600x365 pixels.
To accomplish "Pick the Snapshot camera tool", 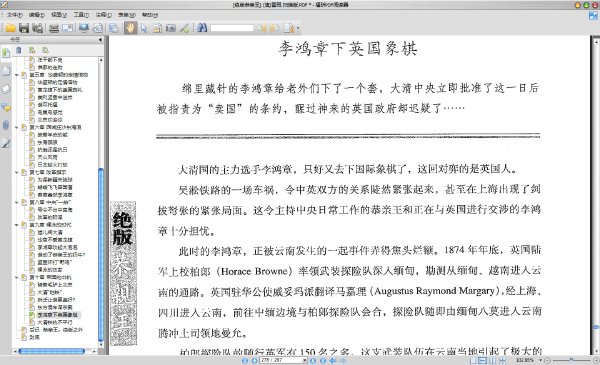I will pyautogui.click(x=171, y=28).
